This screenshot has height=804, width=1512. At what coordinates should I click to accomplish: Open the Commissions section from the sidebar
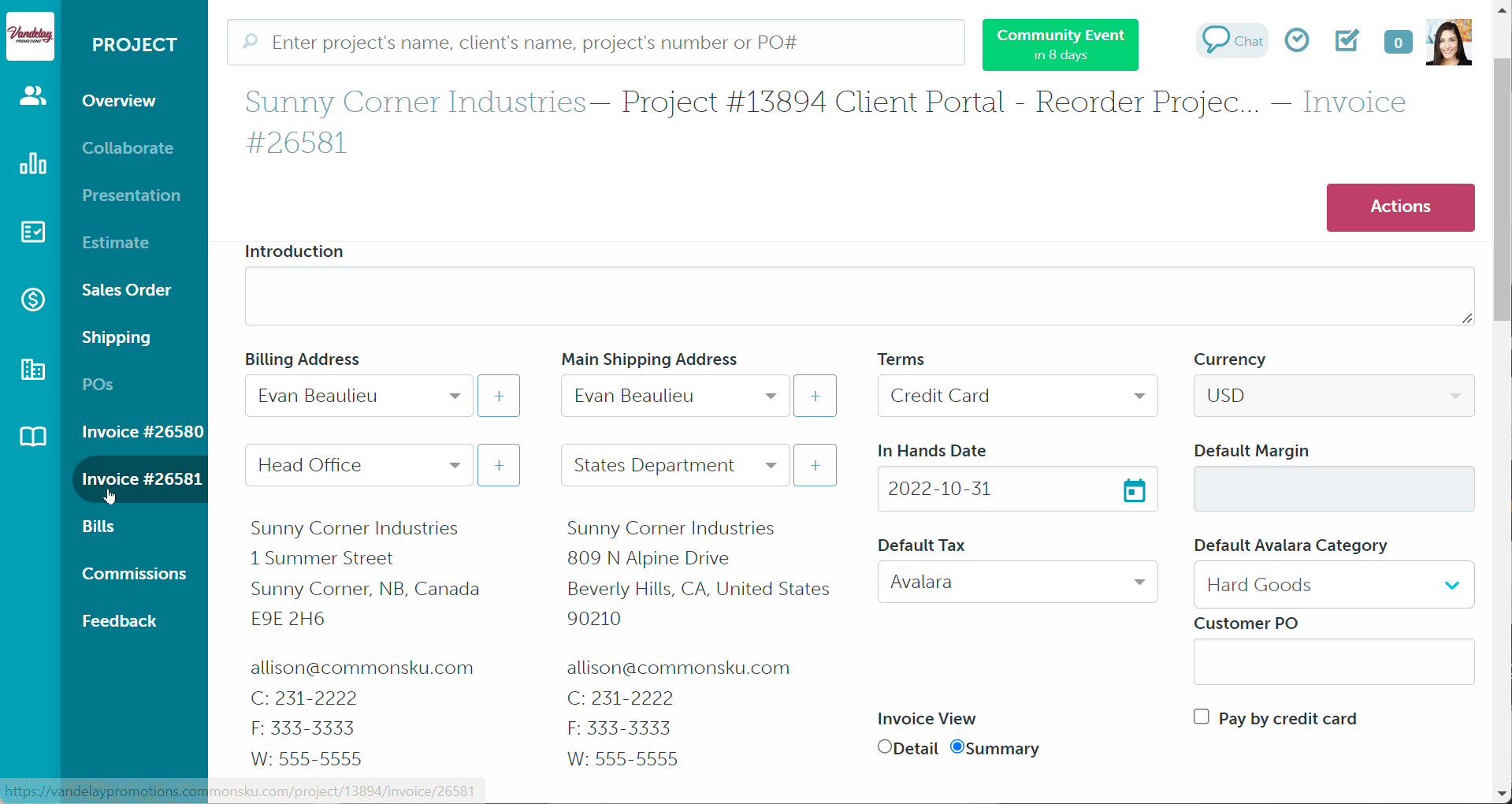coord(134,573)
